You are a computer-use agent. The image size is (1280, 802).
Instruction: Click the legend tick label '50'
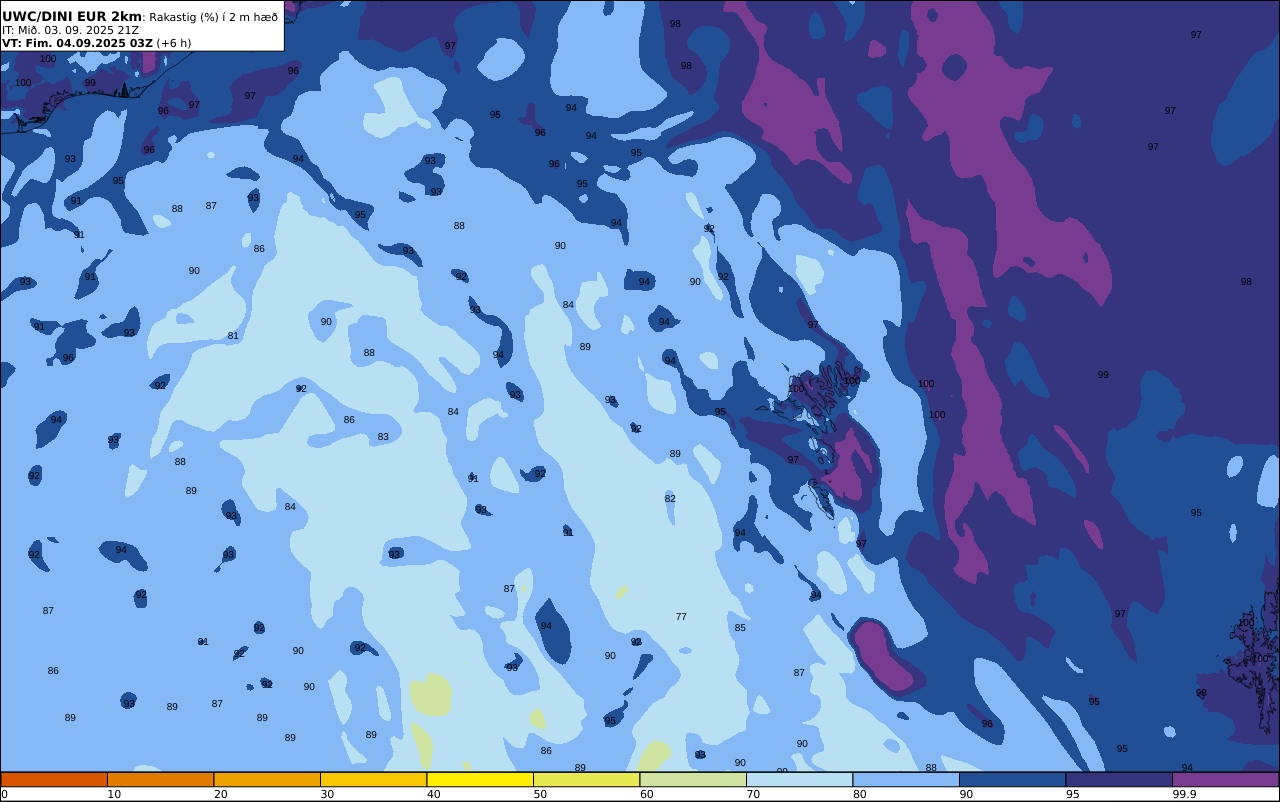pyautogui.click(x=540, y=794)
